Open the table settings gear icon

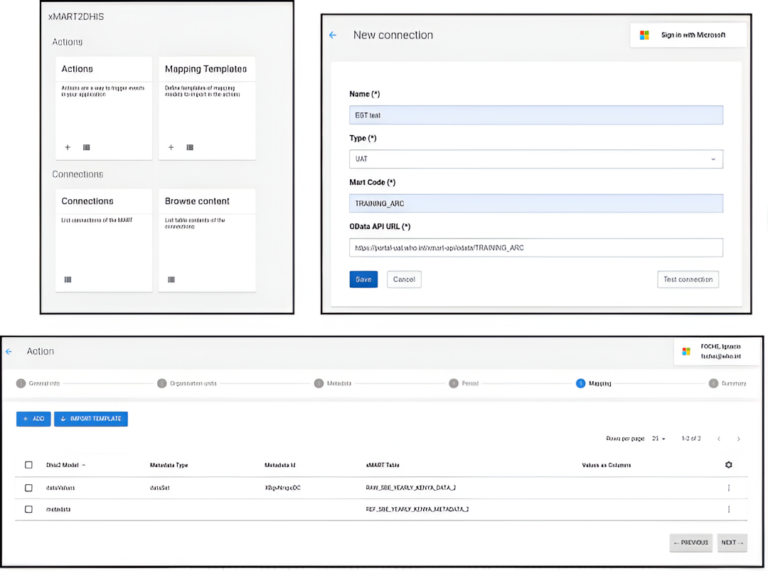[728, 465]
